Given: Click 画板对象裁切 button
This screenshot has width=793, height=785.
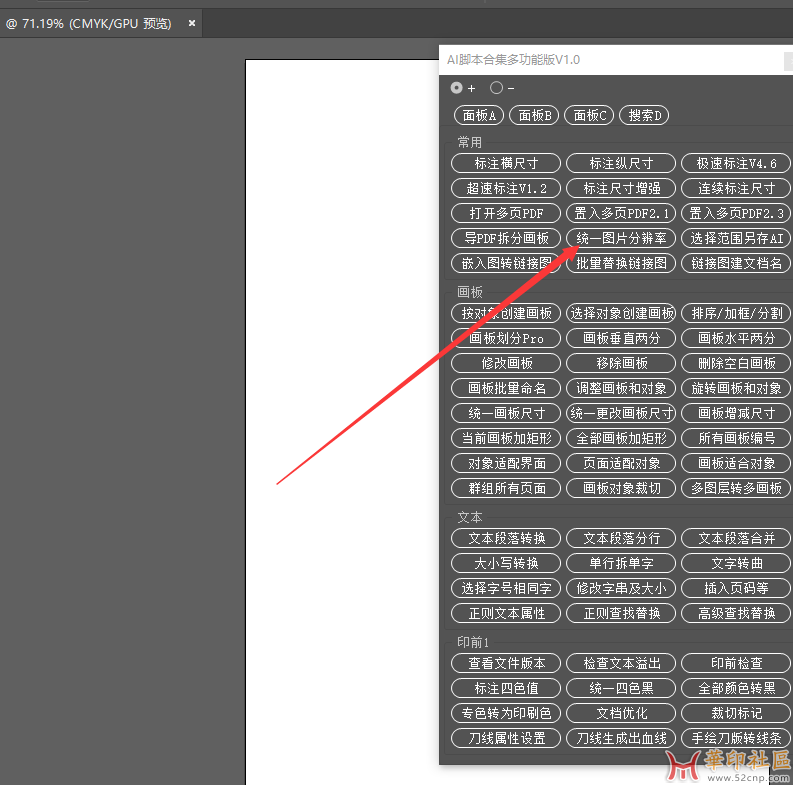Looking at the screenshot, I should tap(621, 488).
